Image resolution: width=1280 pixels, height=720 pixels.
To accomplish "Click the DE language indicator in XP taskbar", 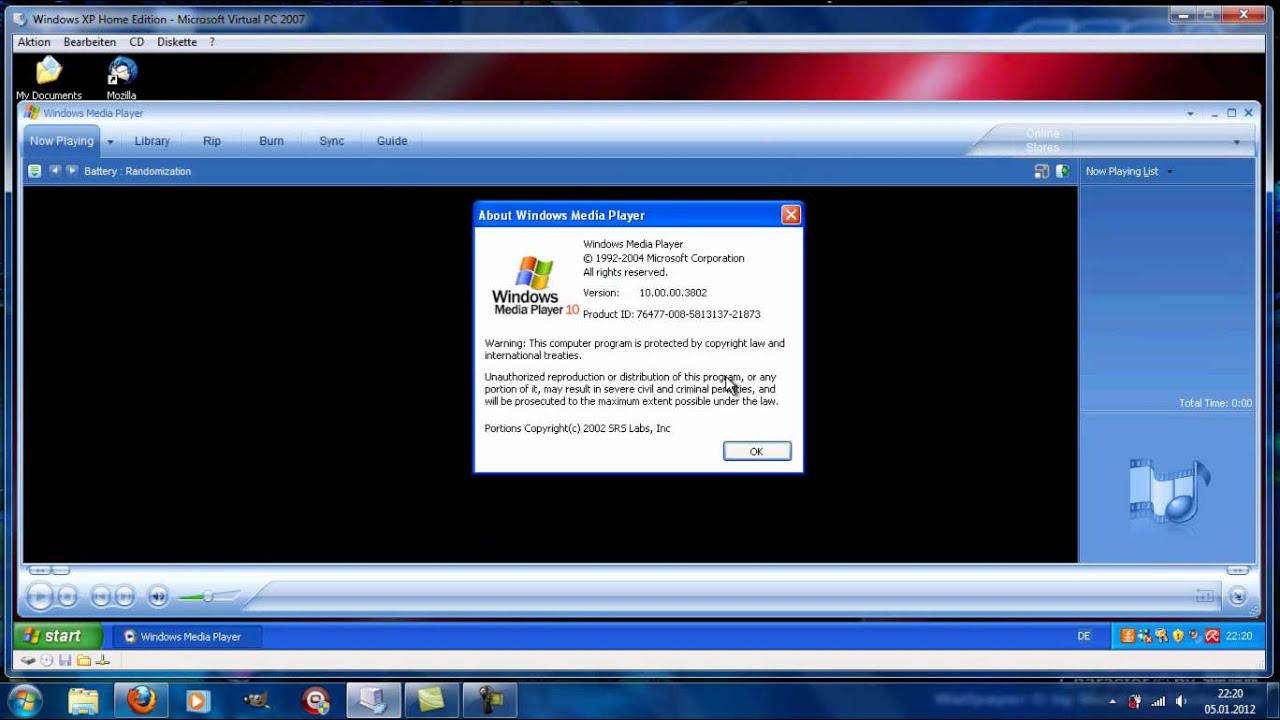I will pyautogui.click(x=1084, y=636).
